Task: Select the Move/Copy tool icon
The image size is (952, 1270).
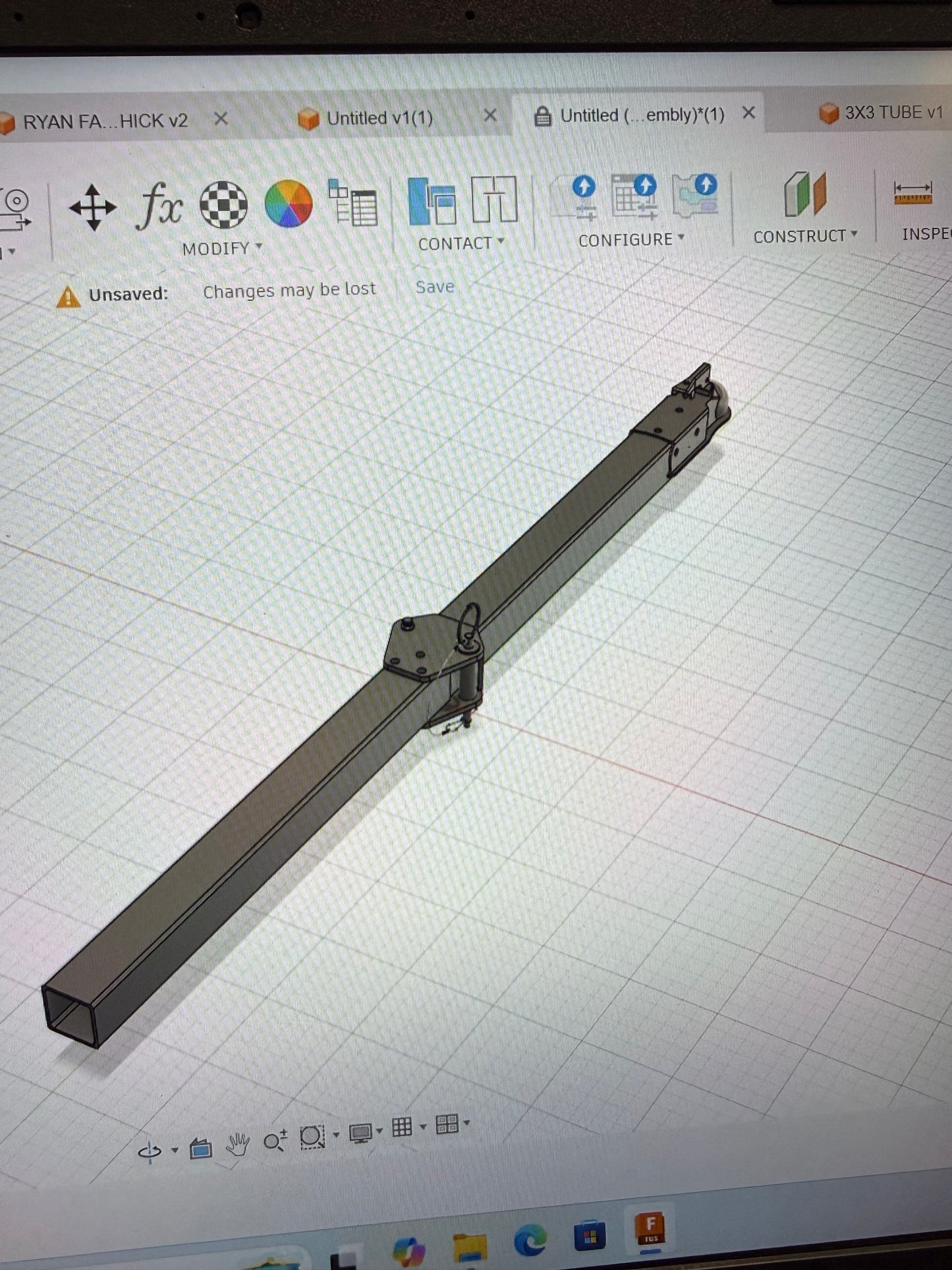Action: point(92,208)
